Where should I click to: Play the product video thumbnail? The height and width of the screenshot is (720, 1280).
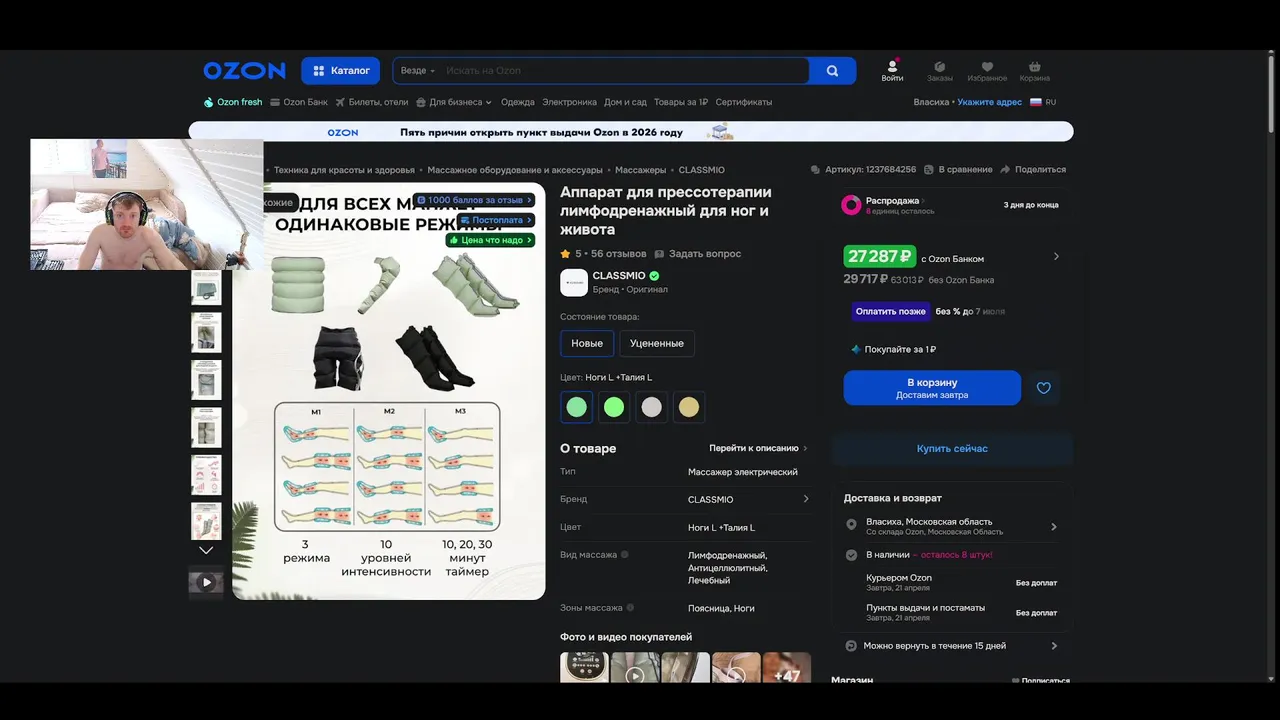pyautogui.click(x=206, y=582)
